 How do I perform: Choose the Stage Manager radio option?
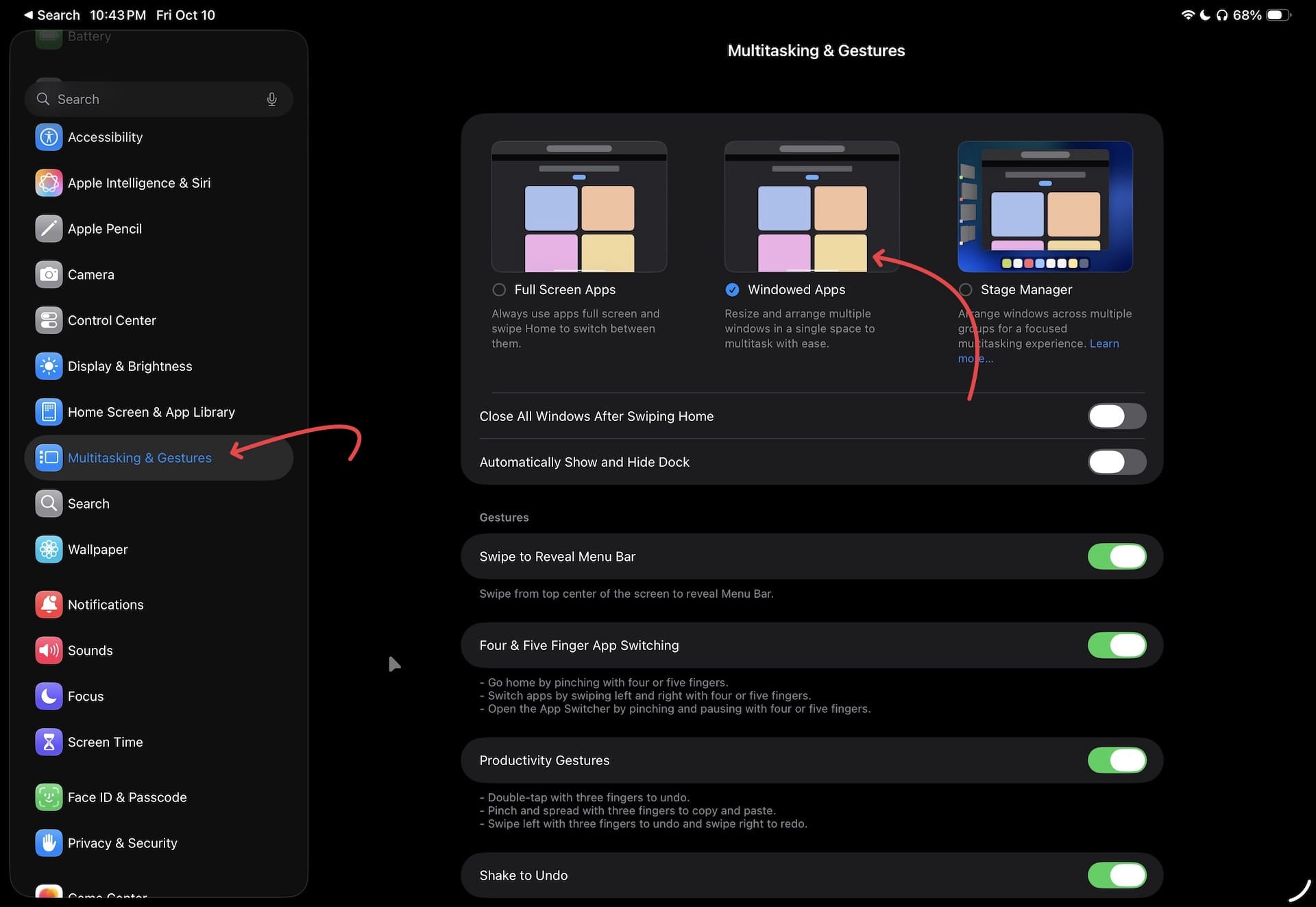pyautogui.click(x=965, y=290)
